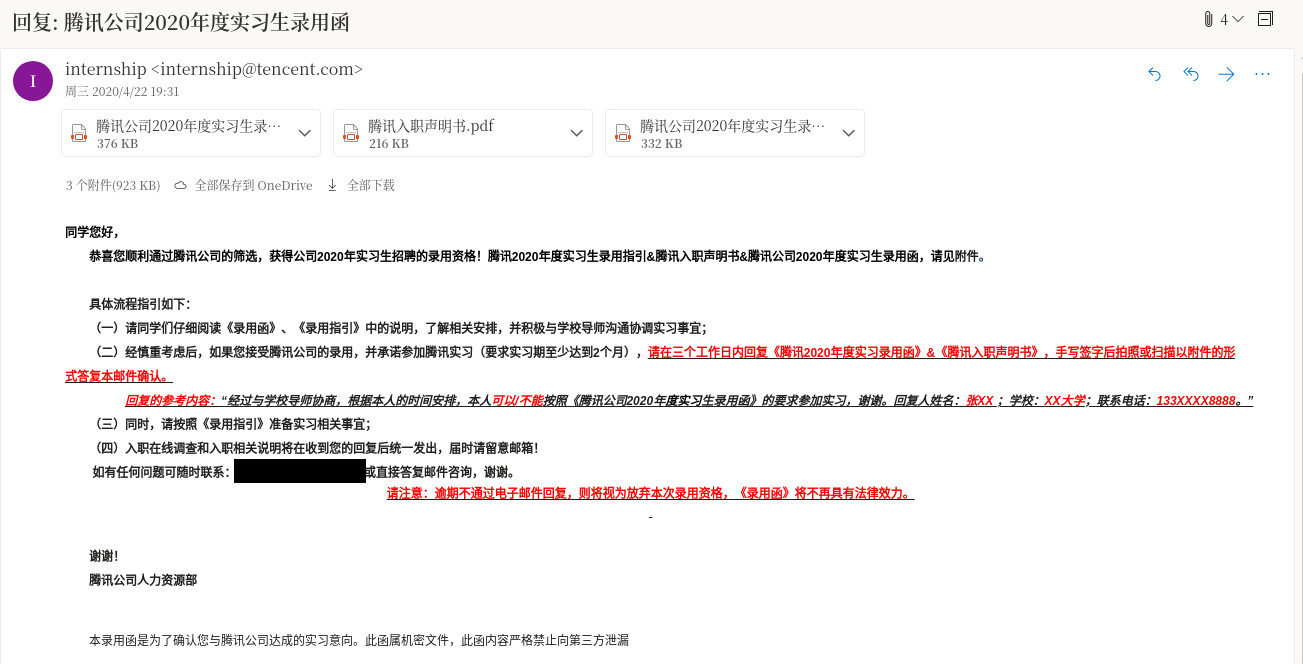Expand the 376 KB attachment options chevron
1303x664 pixels.
(305, 133)
